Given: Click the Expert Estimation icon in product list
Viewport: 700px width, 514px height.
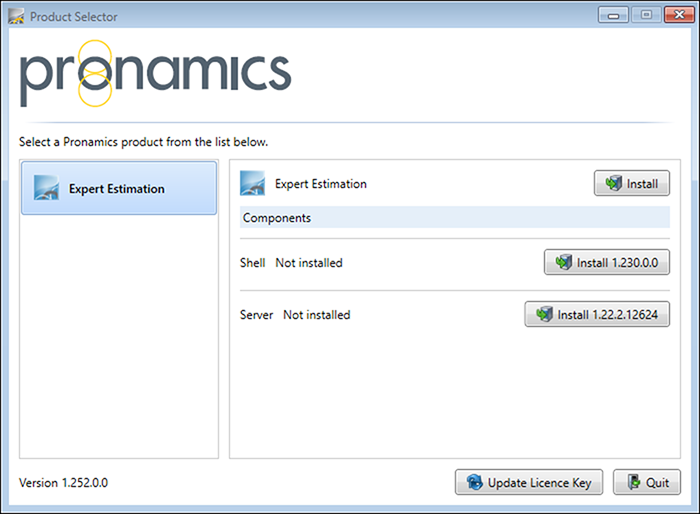Looking at the screenshot, I should pyautogui.click(x=47, y=188).
